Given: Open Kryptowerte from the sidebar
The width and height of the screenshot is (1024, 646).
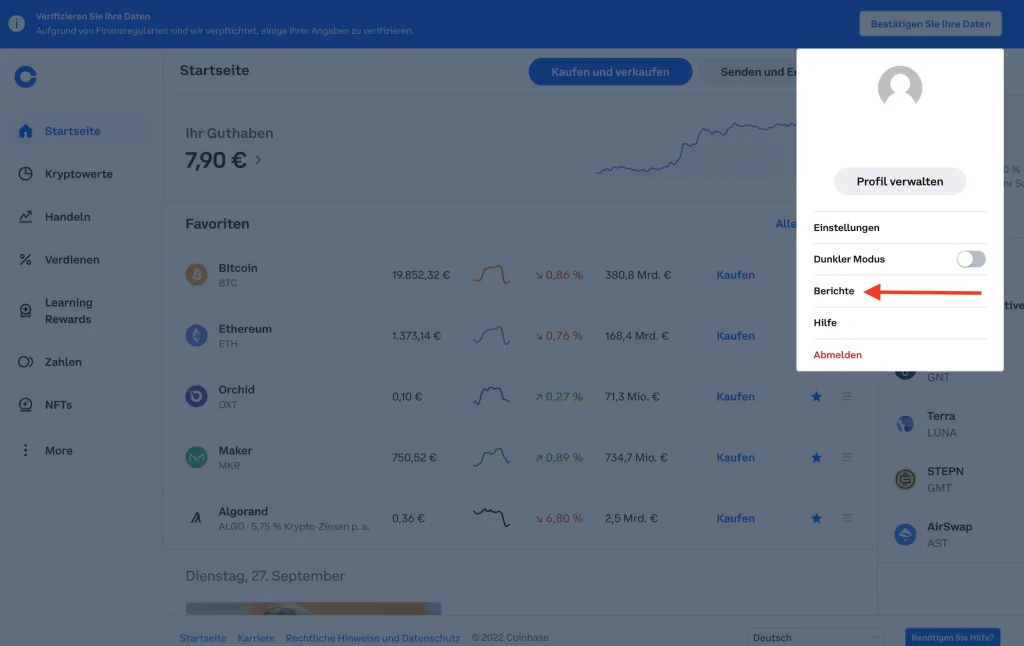Looking at the screenshot, I should 78,174.
